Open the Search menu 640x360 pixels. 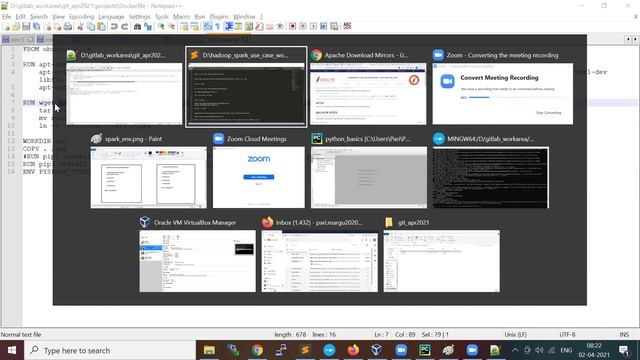click(39, 17)
